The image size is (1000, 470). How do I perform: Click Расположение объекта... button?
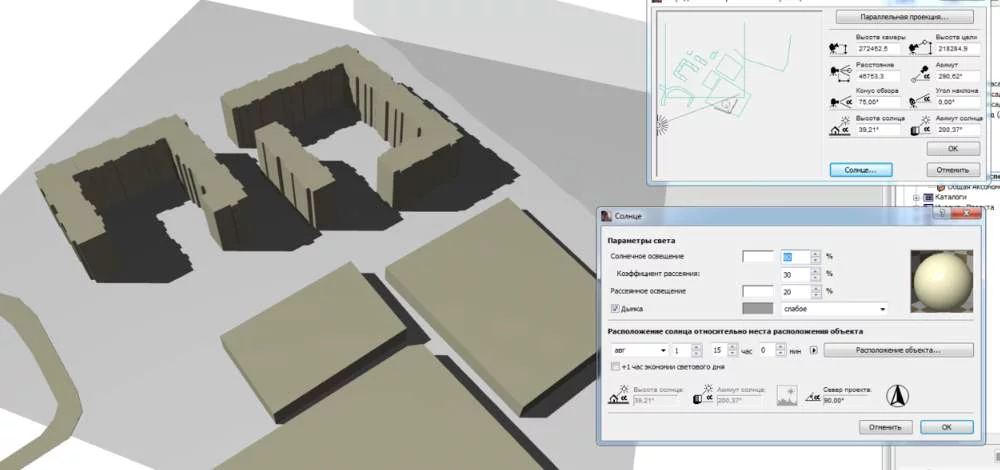897,350
